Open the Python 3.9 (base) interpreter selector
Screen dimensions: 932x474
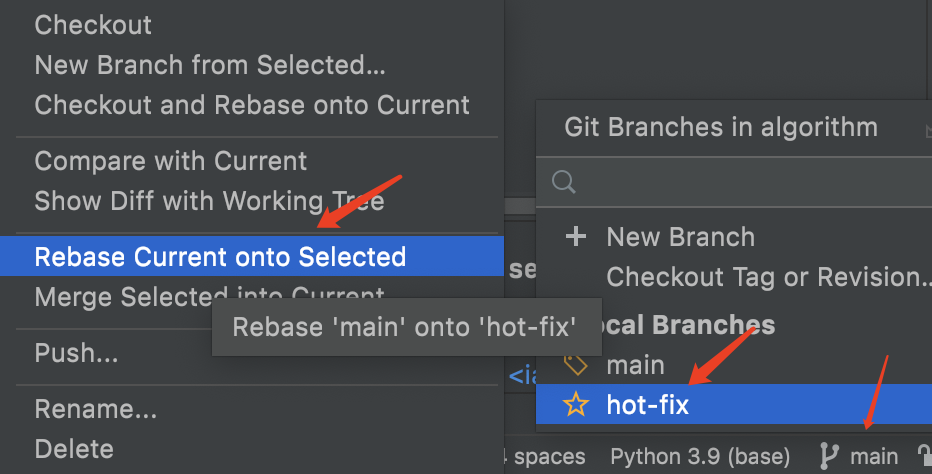tap(700, 457)
